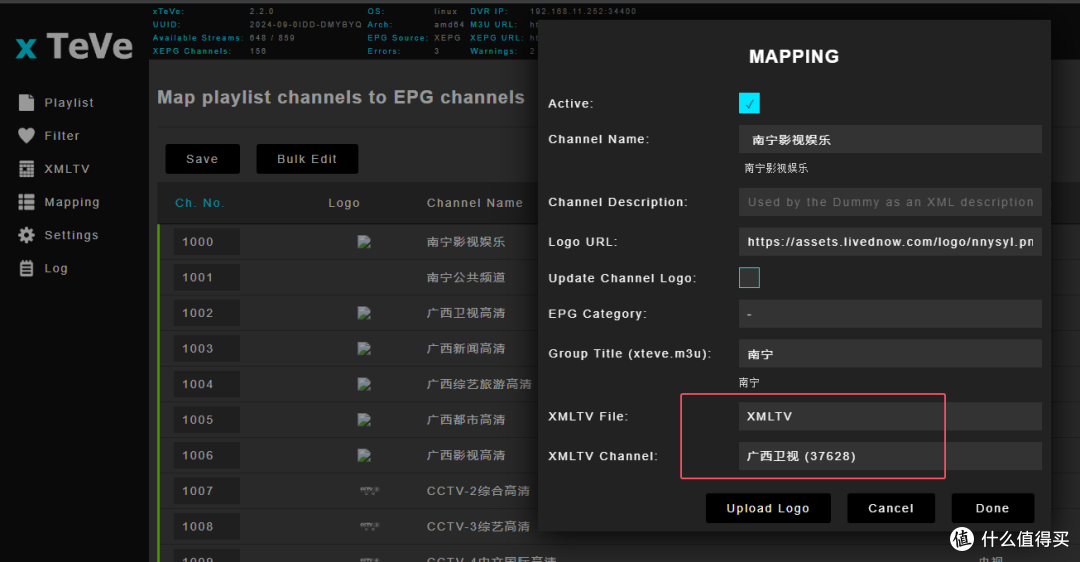Click the Channel Name input field
This screenshot has height=562, width=1080.
click(890, 139)
